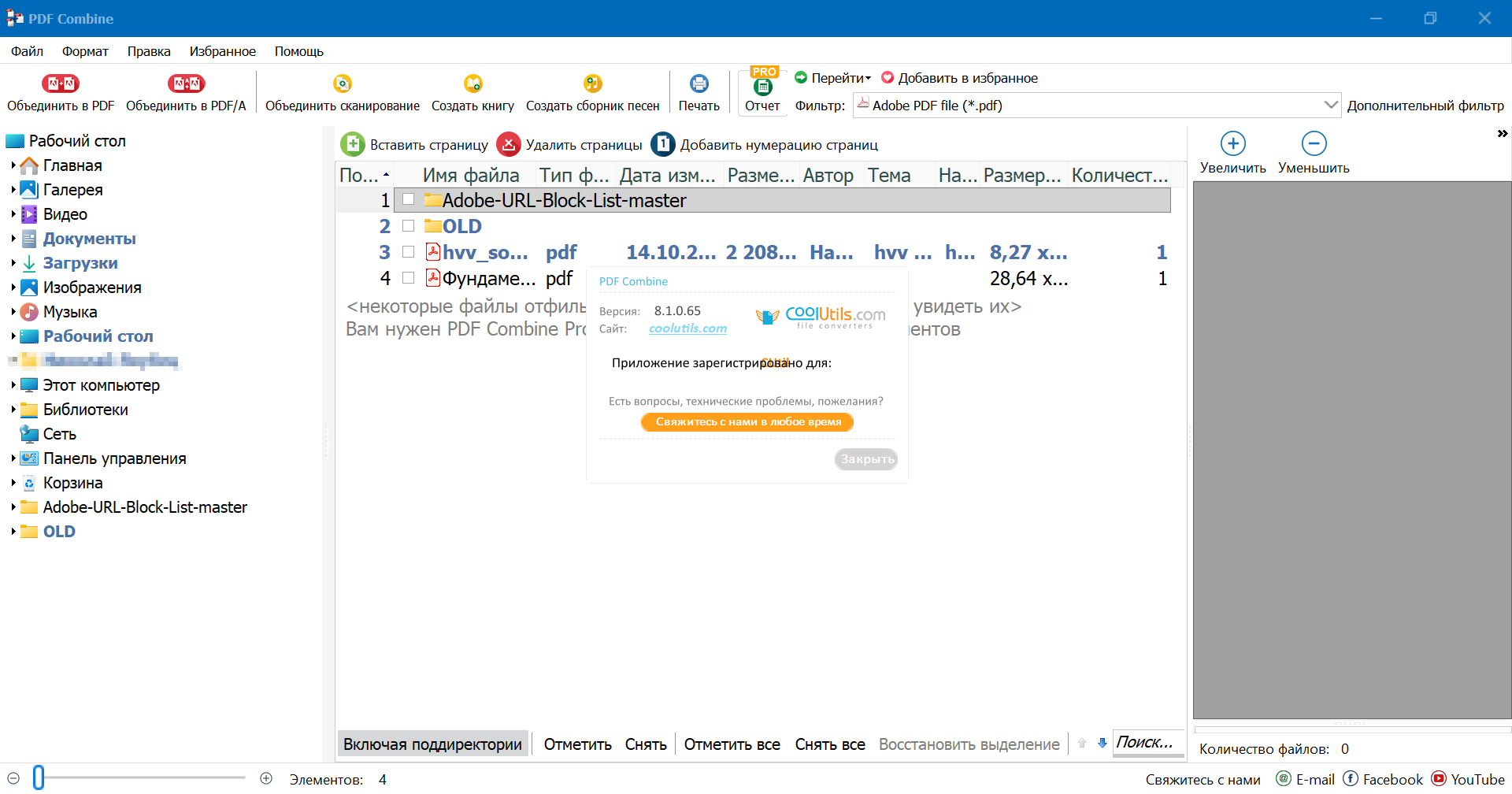Viewport: 1512px width, 794px height.
Task: Select the Корзина recycle bin icon
Action: [29, 483]
